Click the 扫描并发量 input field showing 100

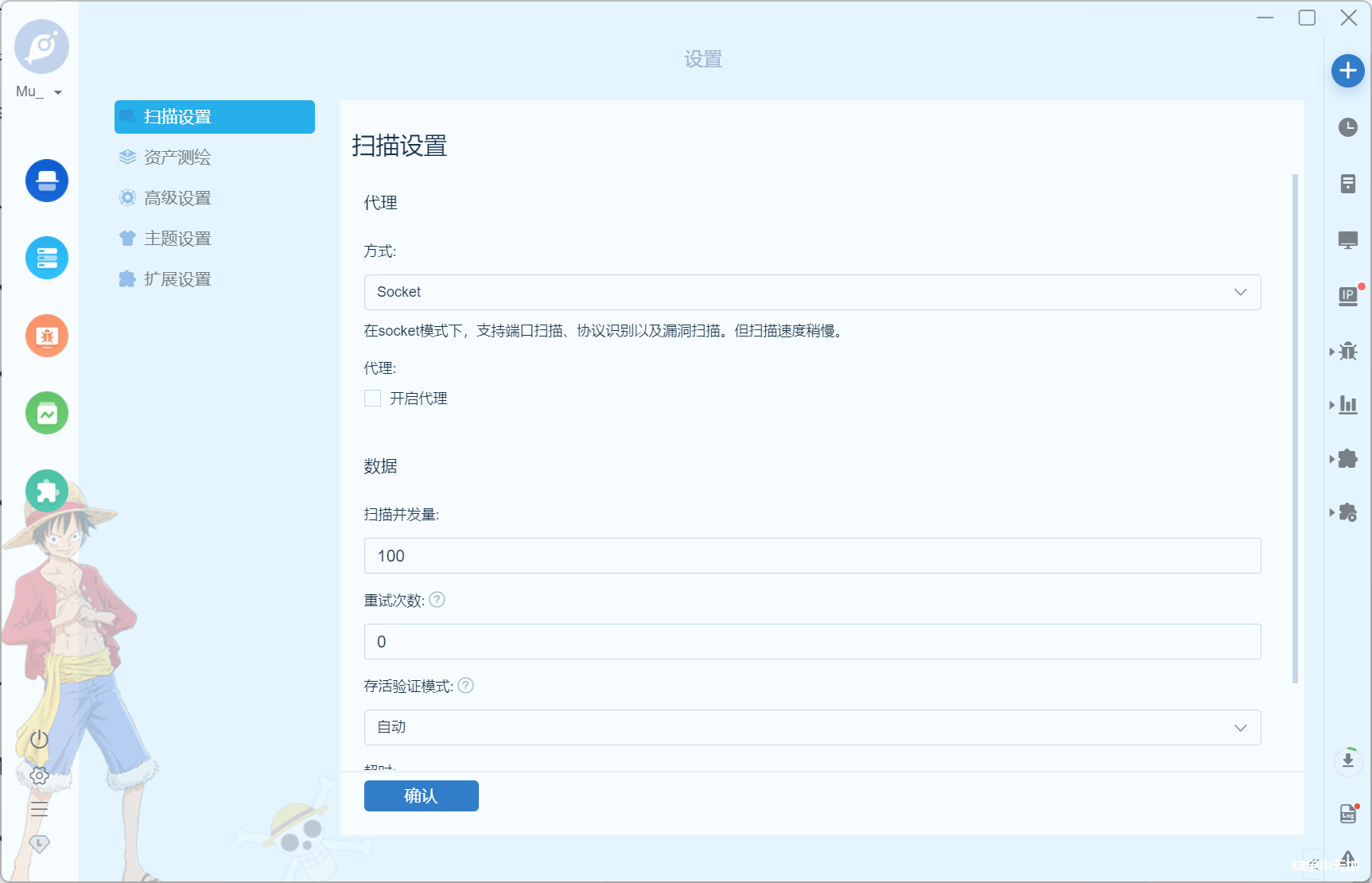[x=811, y=555]
